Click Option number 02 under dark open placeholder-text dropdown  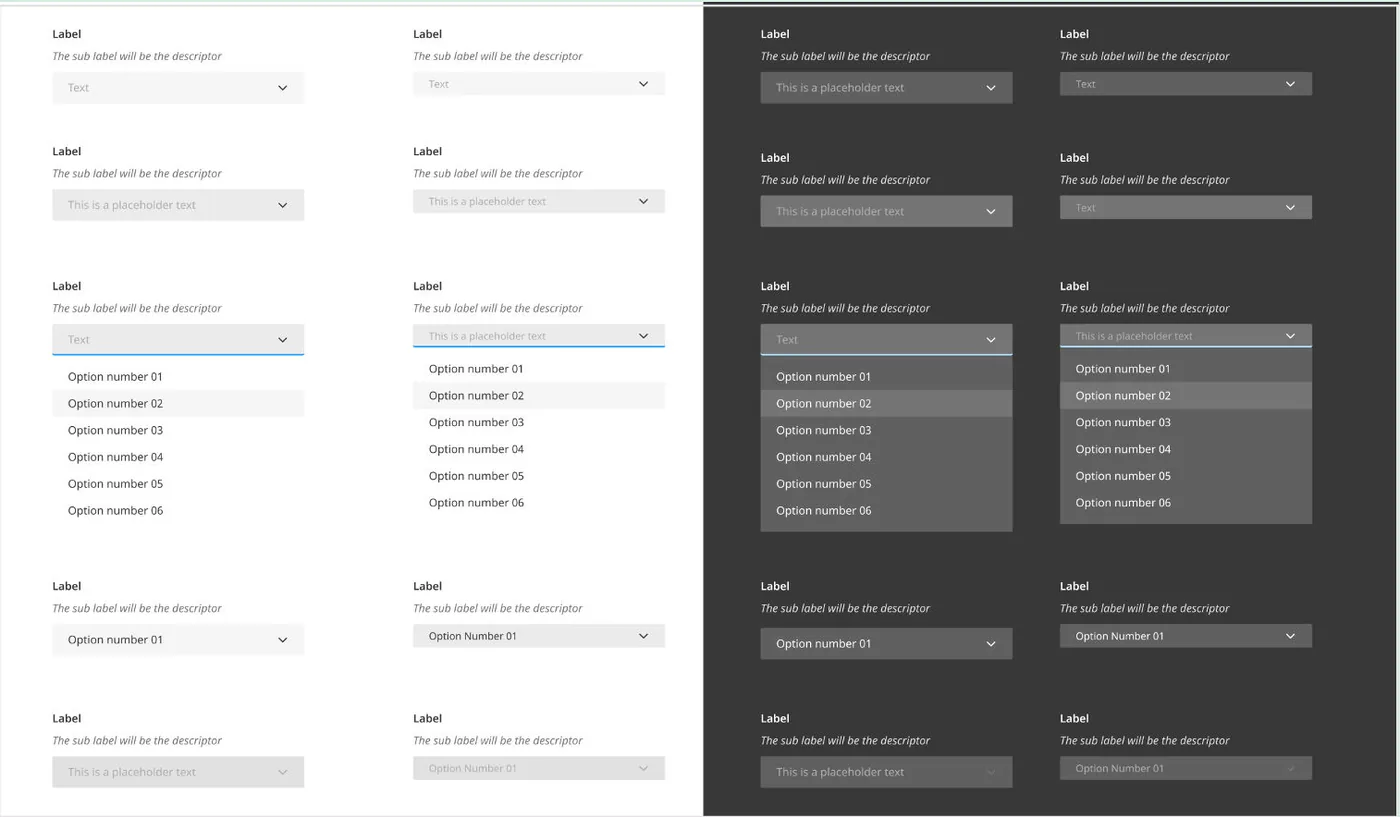point(1186,396)
